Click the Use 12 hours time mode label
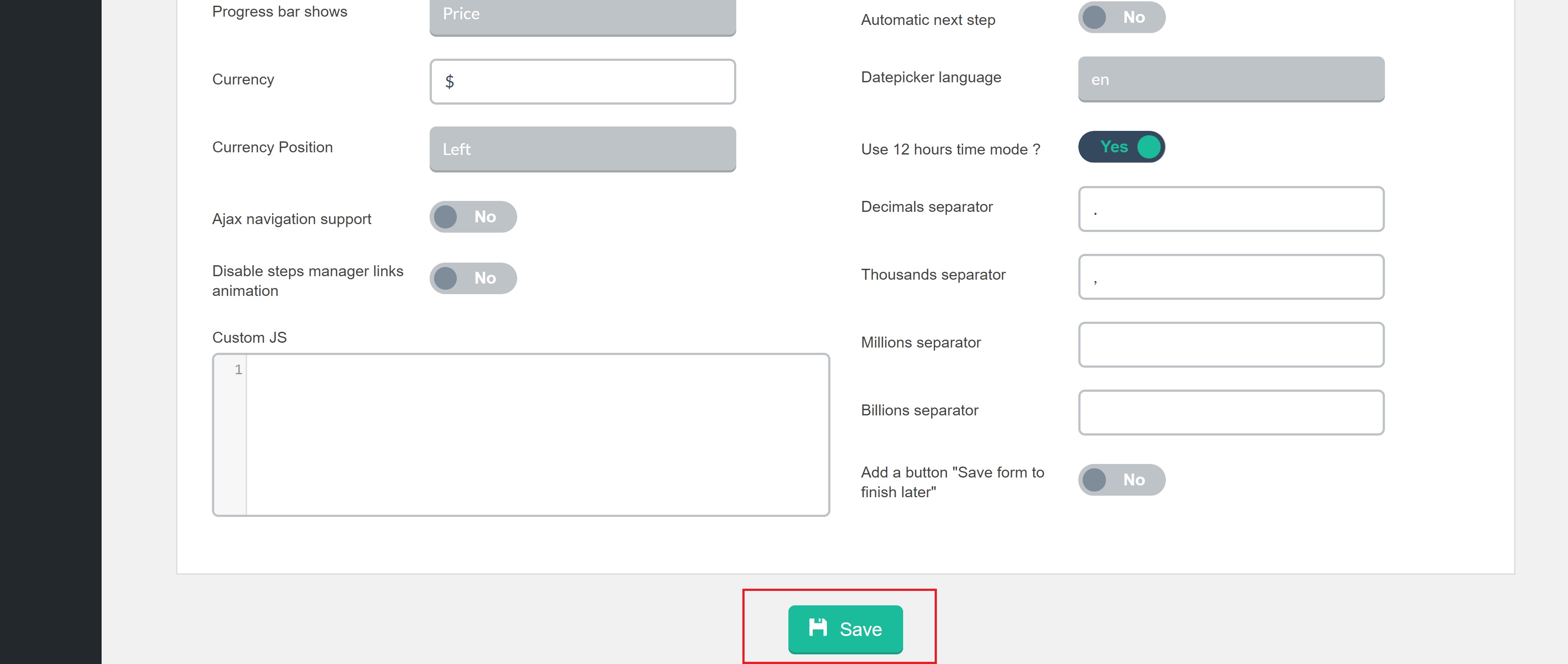Viewport: 1568px width, 664px height. [x=951, y=149]
